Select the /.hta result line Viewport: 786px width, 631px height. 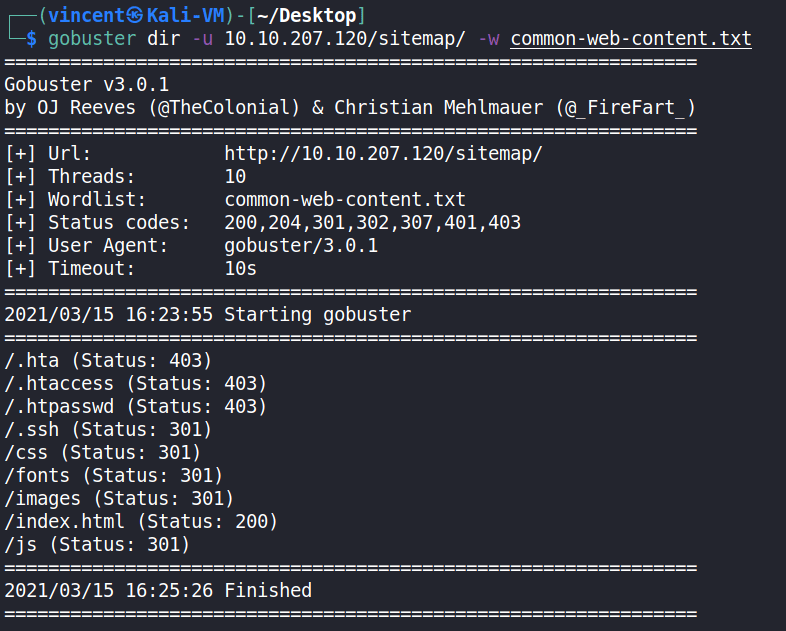108,360
